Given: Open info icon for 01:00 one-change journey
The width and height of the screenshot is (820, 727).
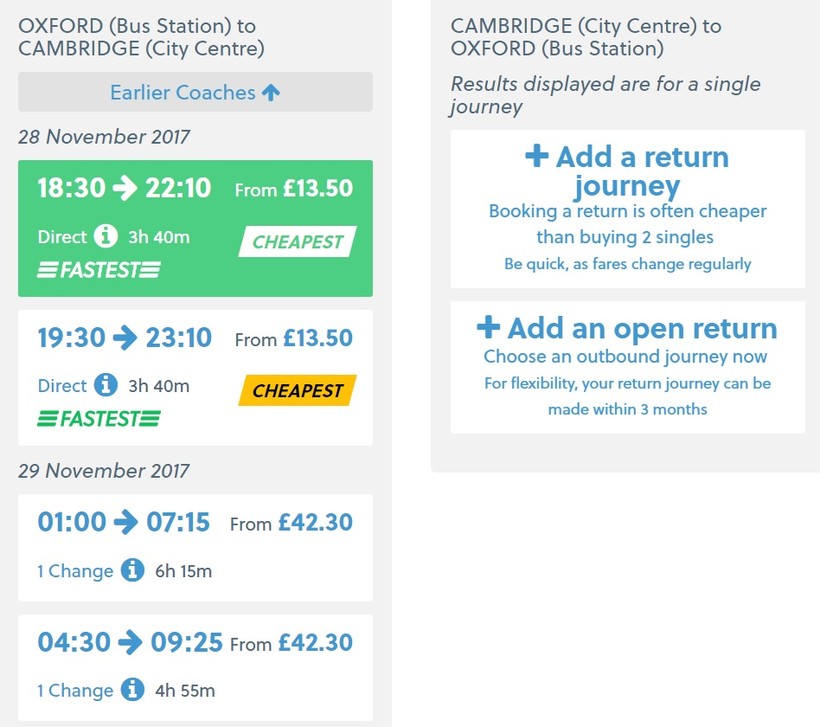Looking at the screenshot, I should (x=131, y=571).
